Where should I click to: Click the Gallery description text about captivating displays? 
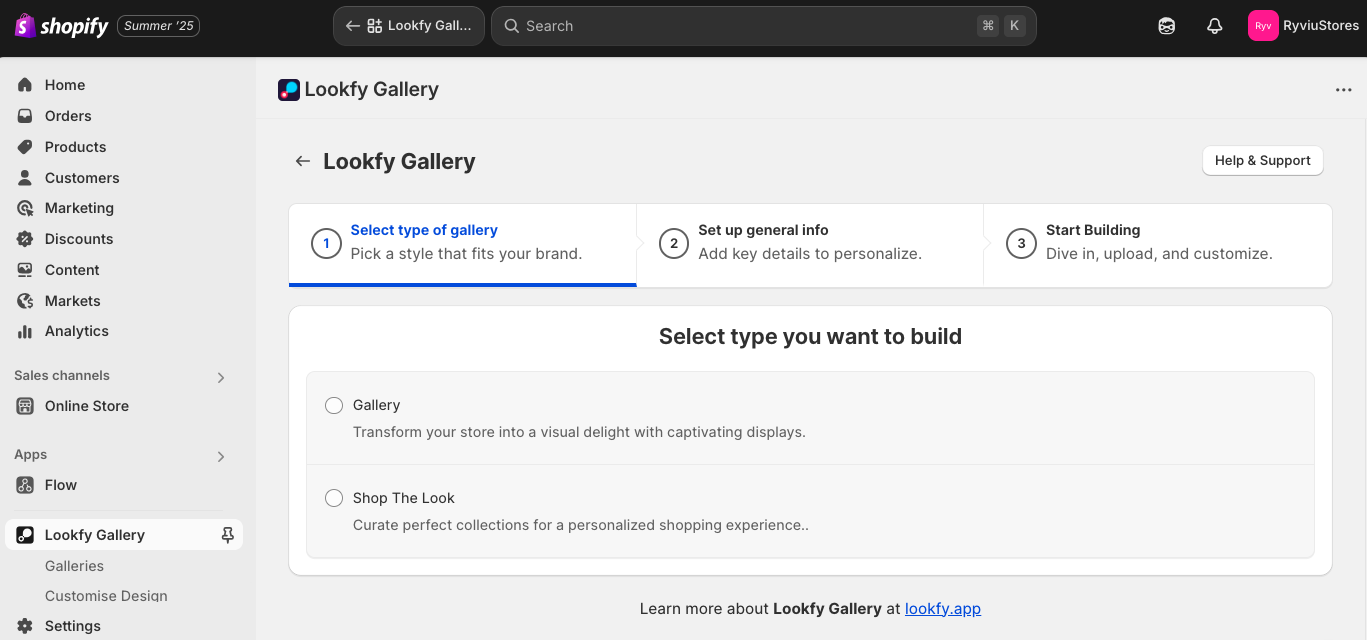click(x=579, y=432)
